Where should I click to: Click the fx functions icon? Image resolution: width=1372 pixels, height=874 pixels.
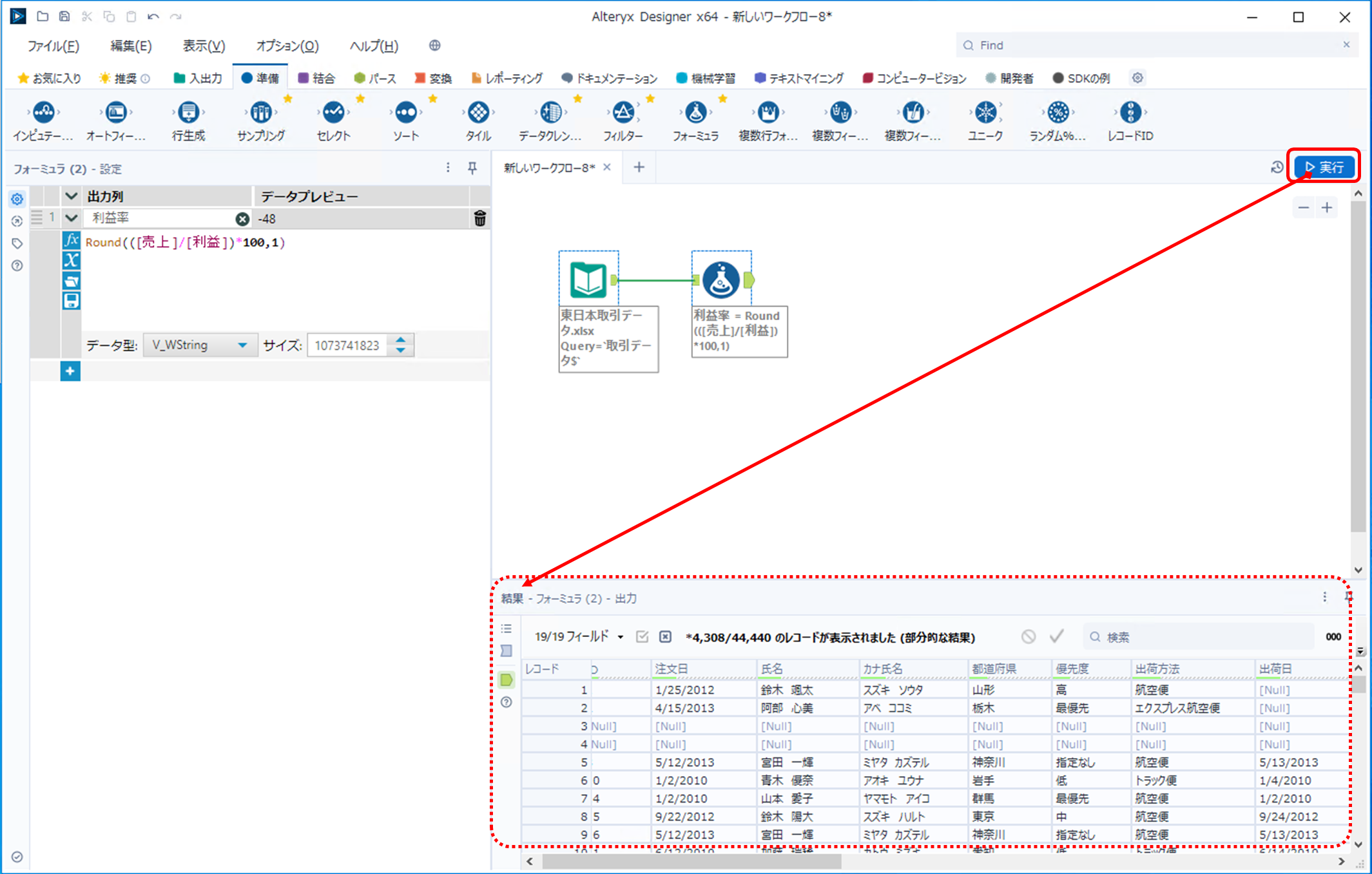tap(71, 241)
